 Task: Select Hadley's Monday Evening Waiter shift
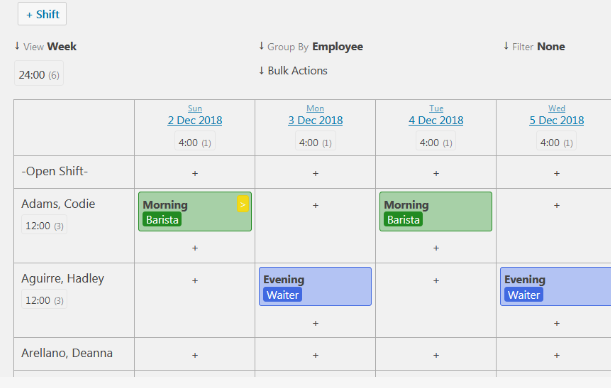pyautogui.click(x=315, y=286)
